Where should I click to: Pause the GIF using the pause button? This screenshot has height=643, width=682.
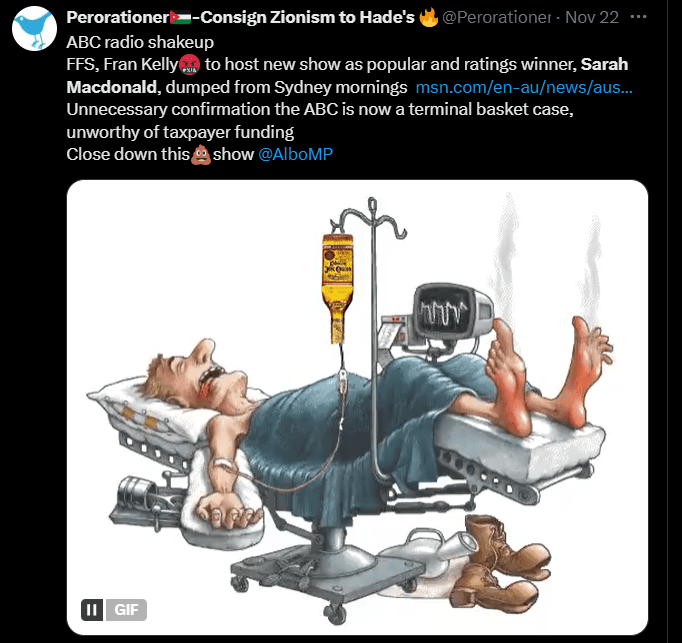click(91, 609)
